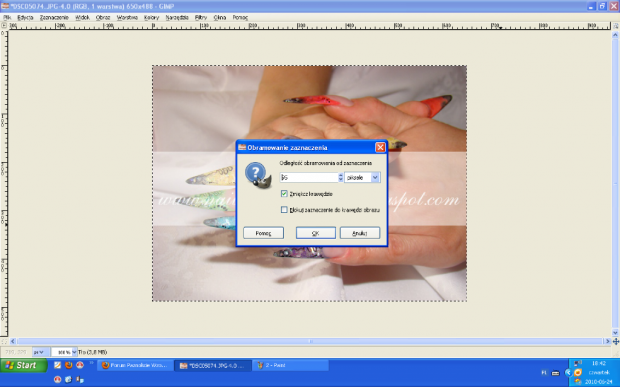Open the px unit dropdown in status bar

41,352
